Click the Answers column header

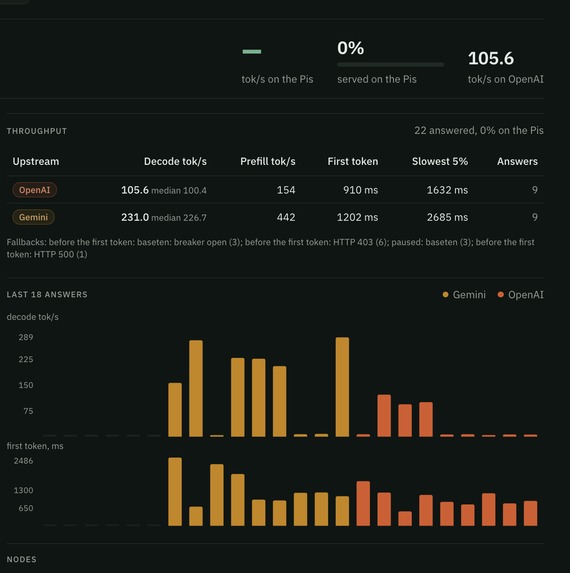tap(517, 162)
